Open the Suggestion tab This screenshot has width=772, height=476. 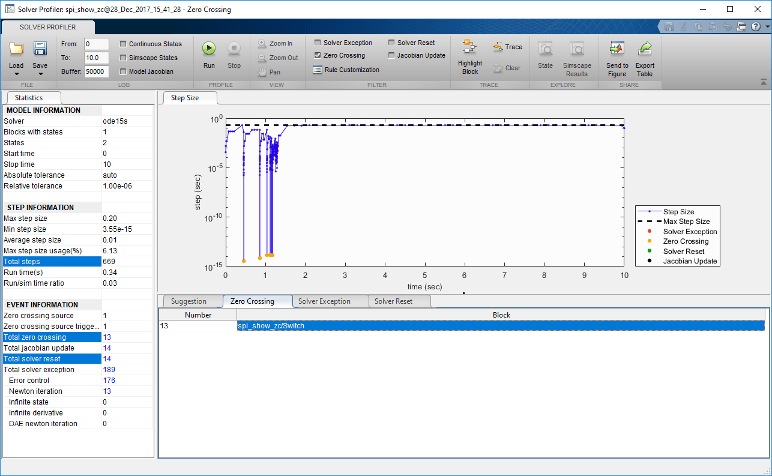[x=189, y=301]
